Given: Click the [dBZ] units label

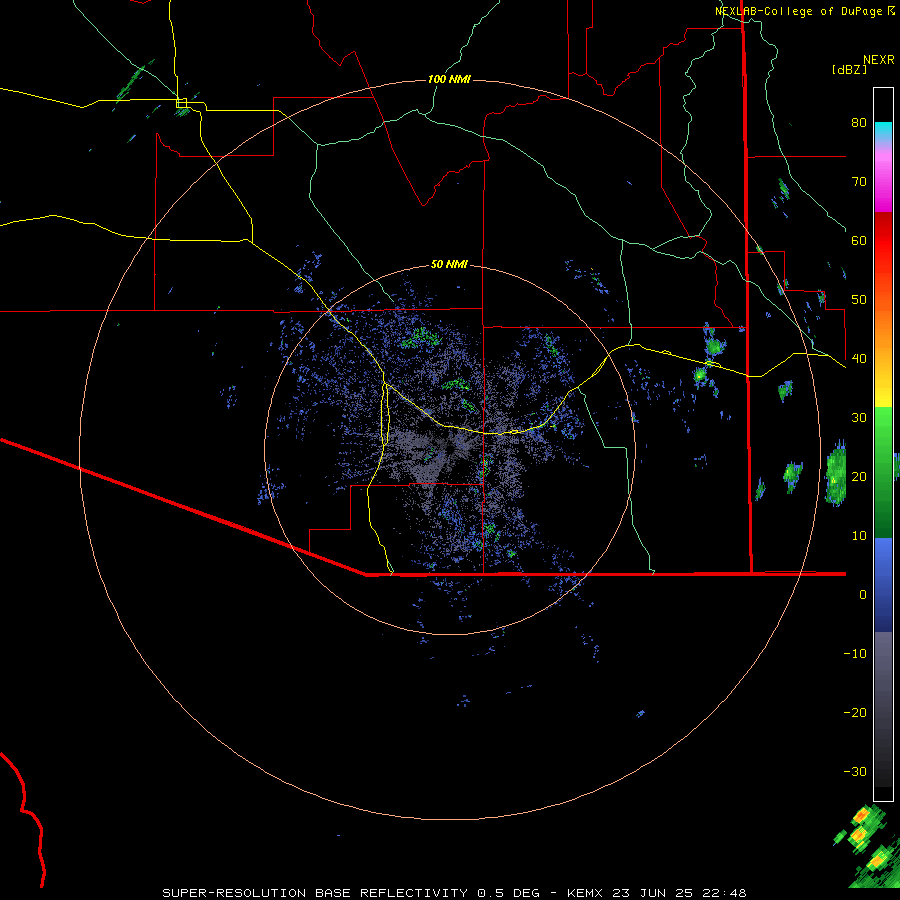Looking at the screenshot, I should coord(849,69).
